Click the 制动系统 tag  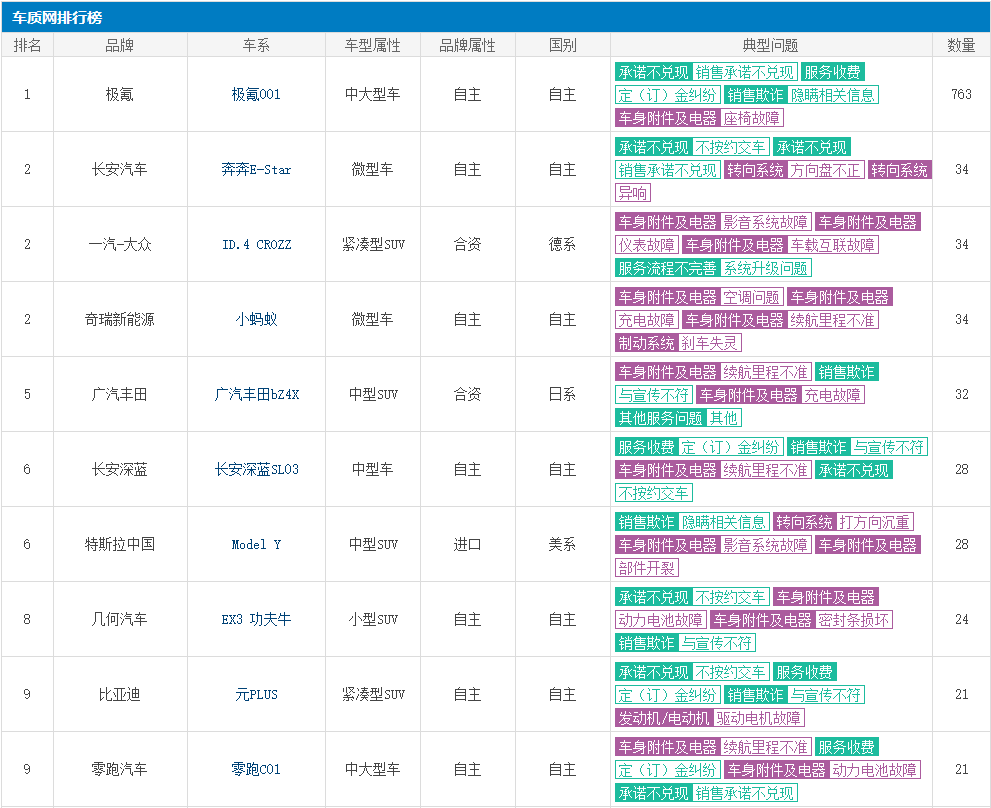tap(647, 343)
